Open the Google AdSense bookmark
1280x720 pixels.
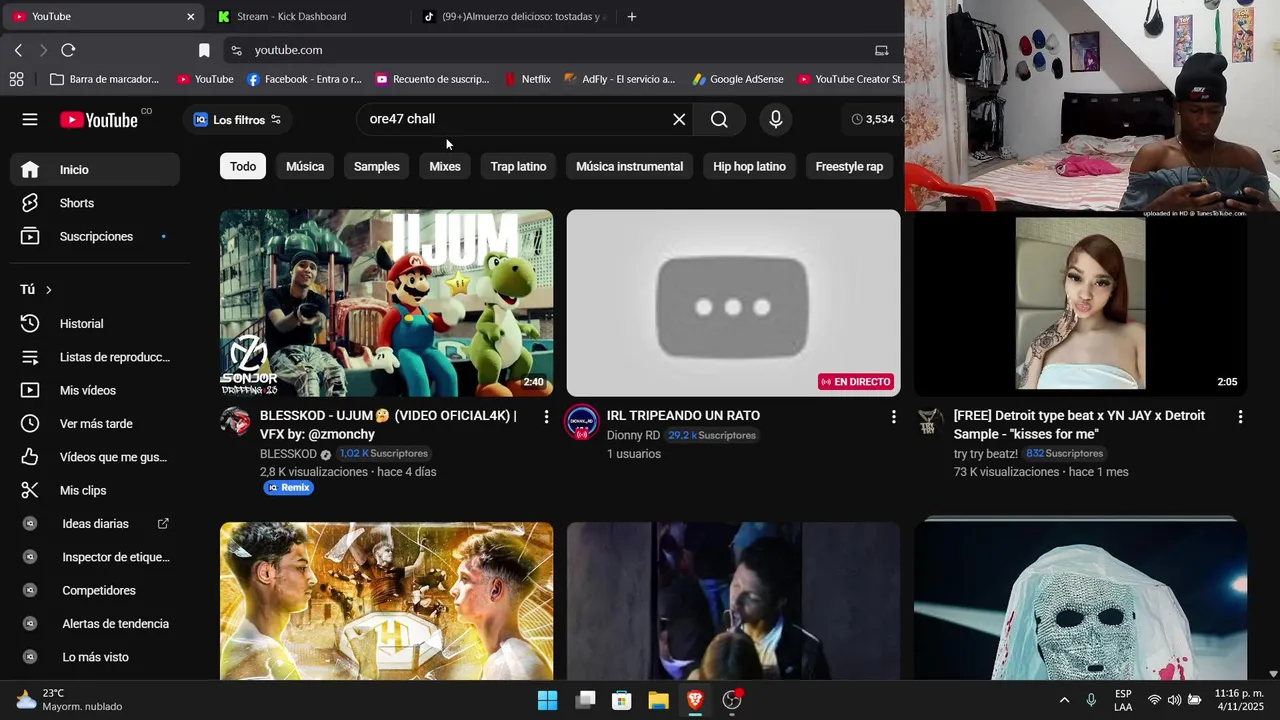[x=738, y=79]
